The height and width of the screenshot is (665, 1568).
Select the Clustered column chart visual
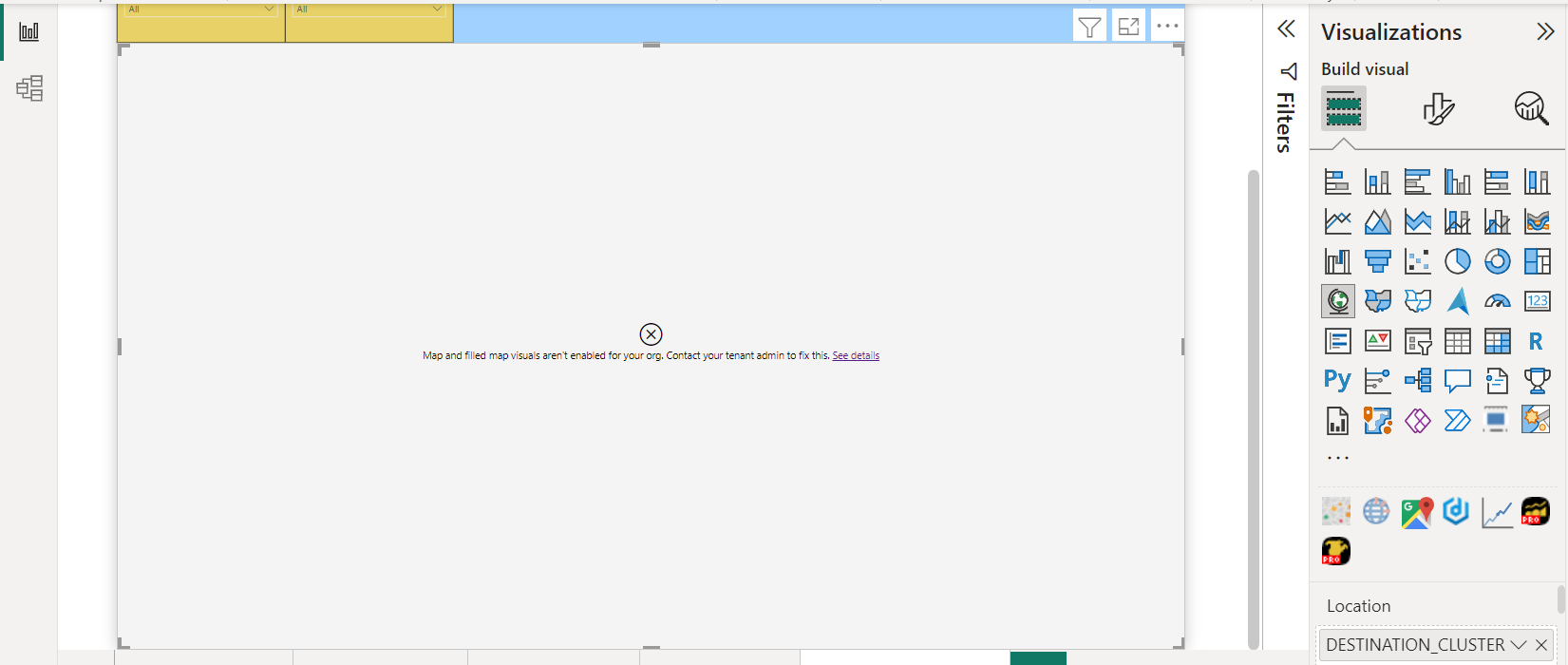click(x=1457, y=181)
